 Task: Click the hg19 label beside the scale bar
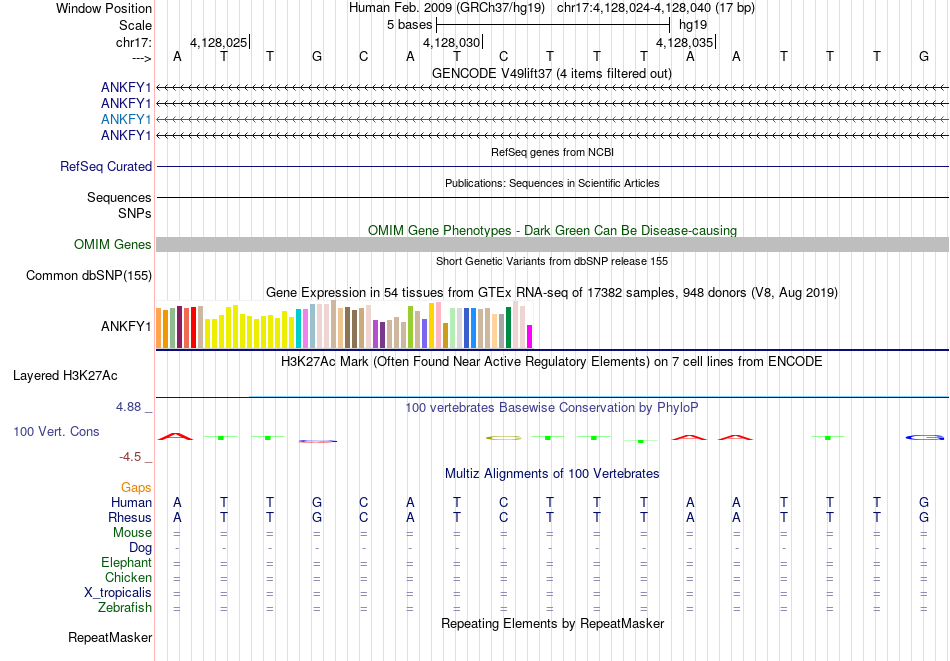click(693, 25)
